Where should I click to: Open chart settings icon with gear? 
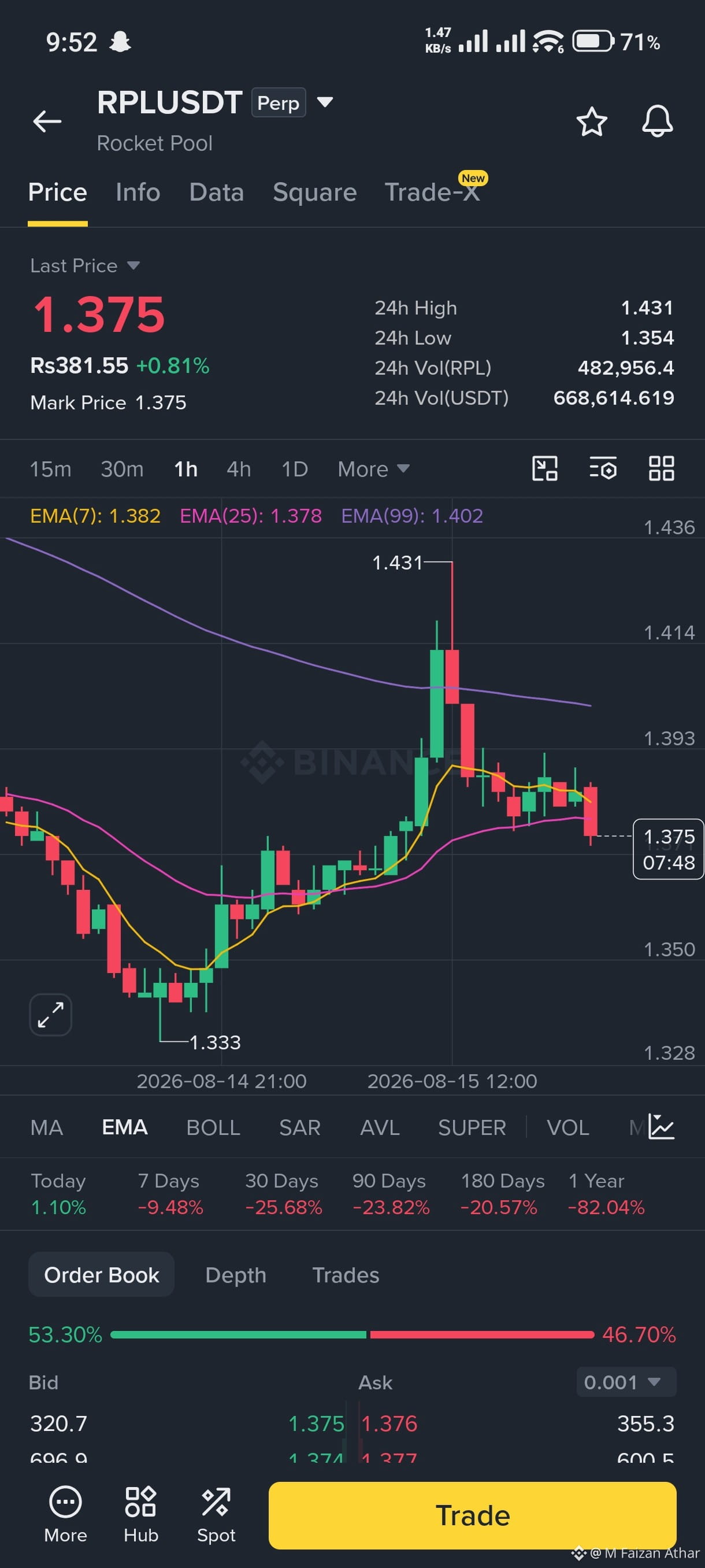(x=603, y=469)
